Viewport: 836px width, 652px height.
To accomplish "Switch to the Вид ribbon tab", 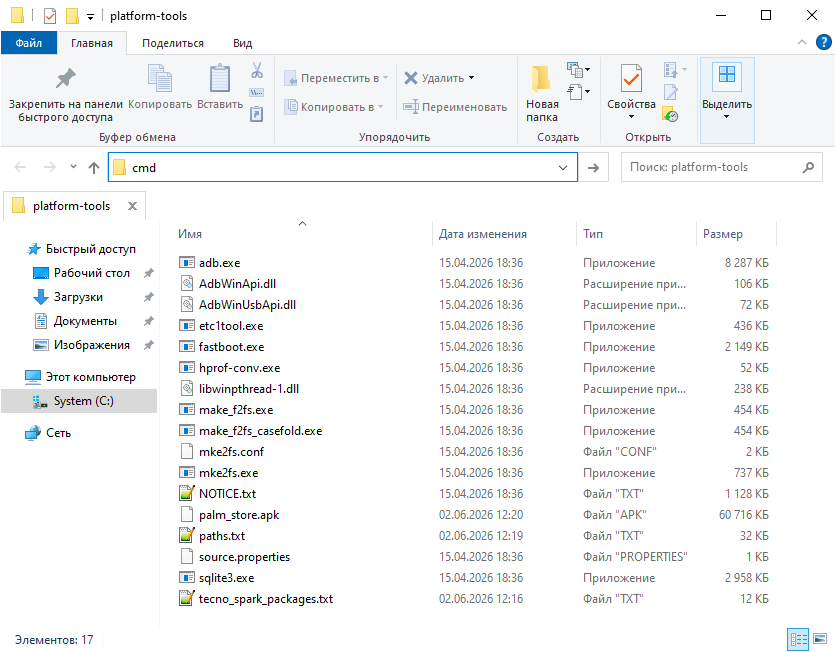I will click(x=243, y=43).
